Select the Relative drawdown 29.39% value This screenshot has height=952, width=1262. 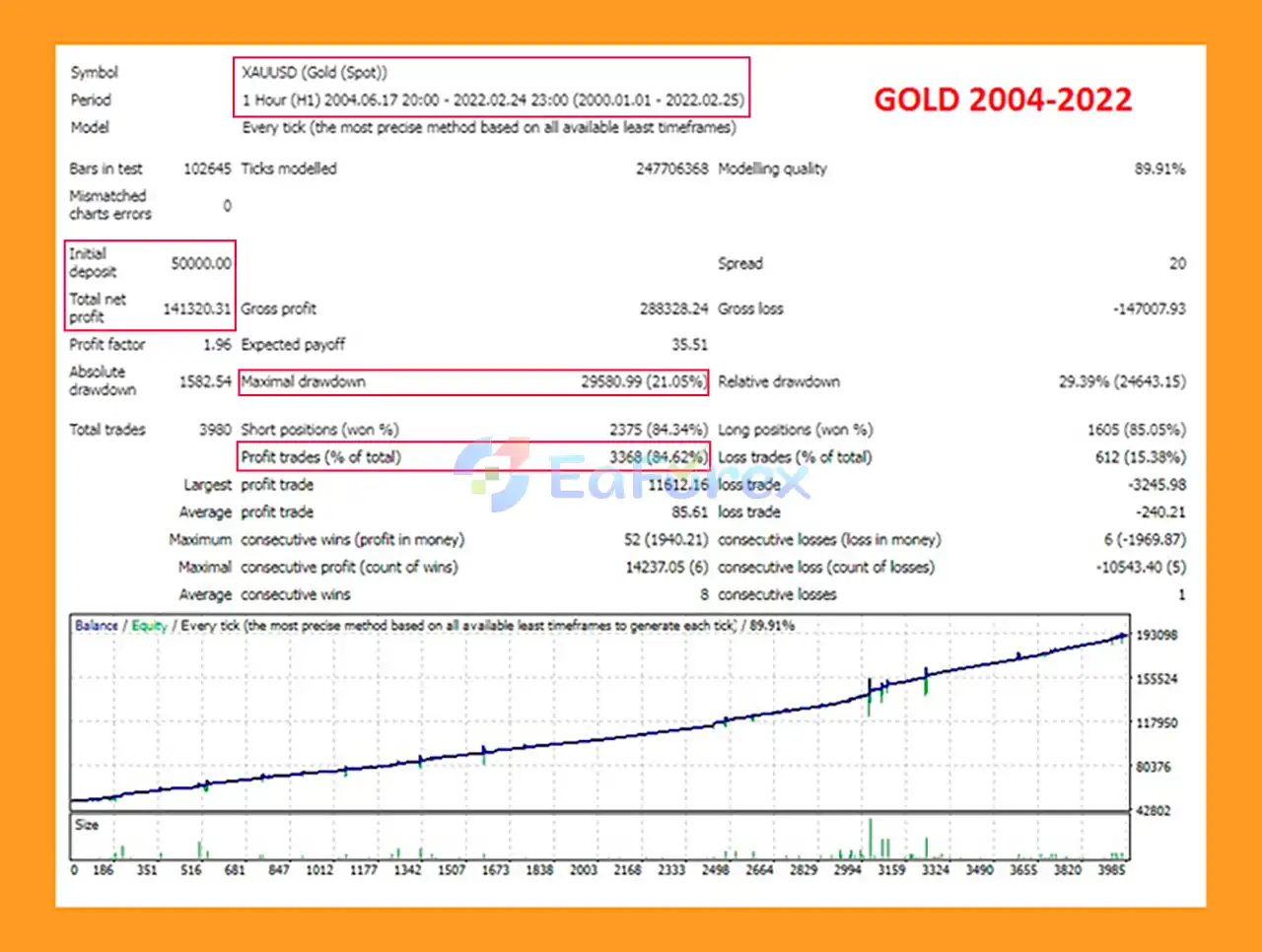coord(1122,381)
